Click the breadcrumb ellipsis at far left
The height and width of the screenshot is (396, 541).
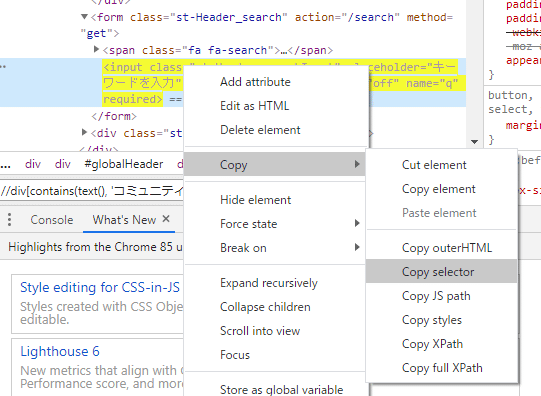click(5, 166)
